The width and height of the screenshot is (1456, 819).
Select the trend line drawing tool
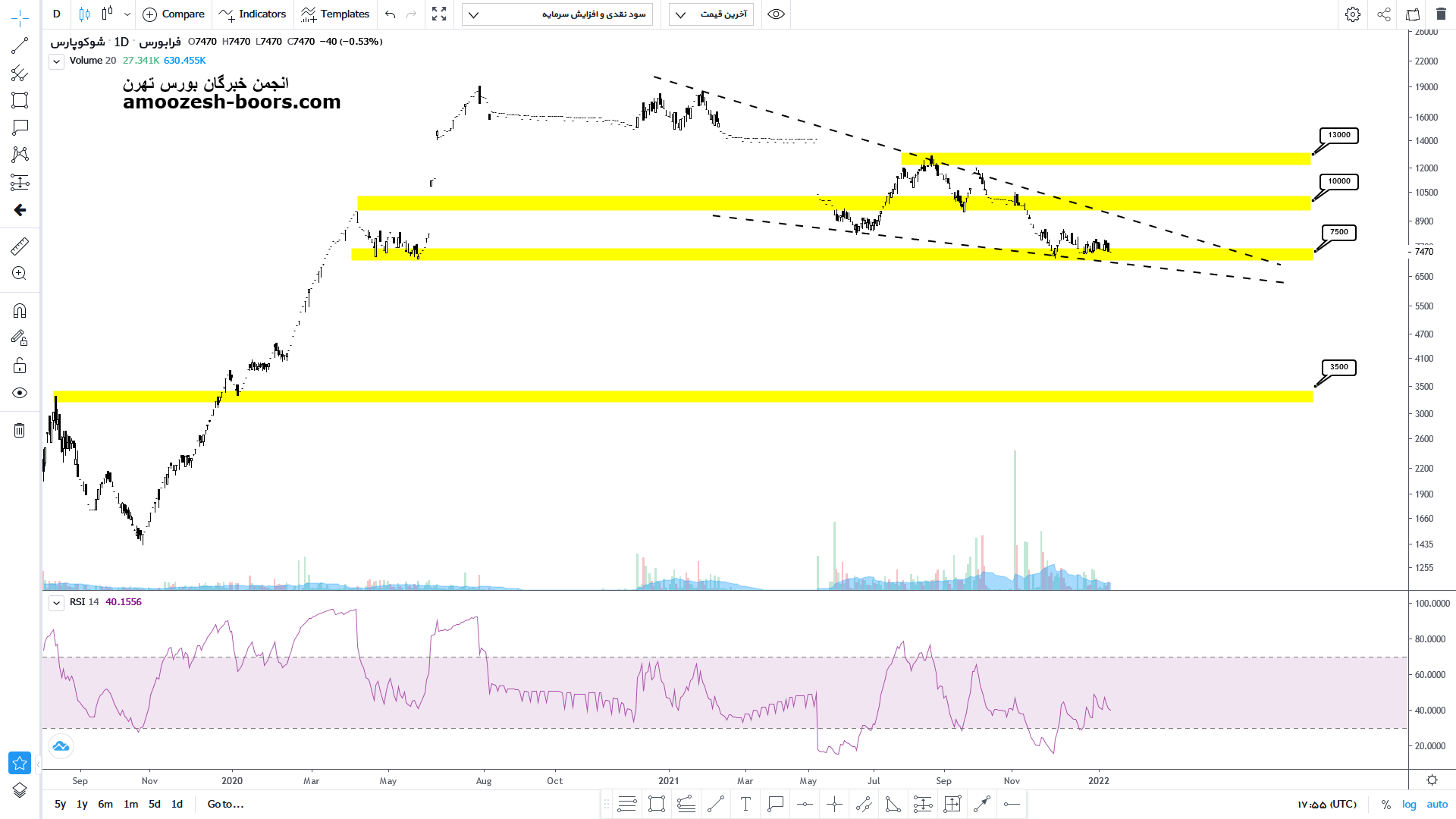(x=20, y=46)
